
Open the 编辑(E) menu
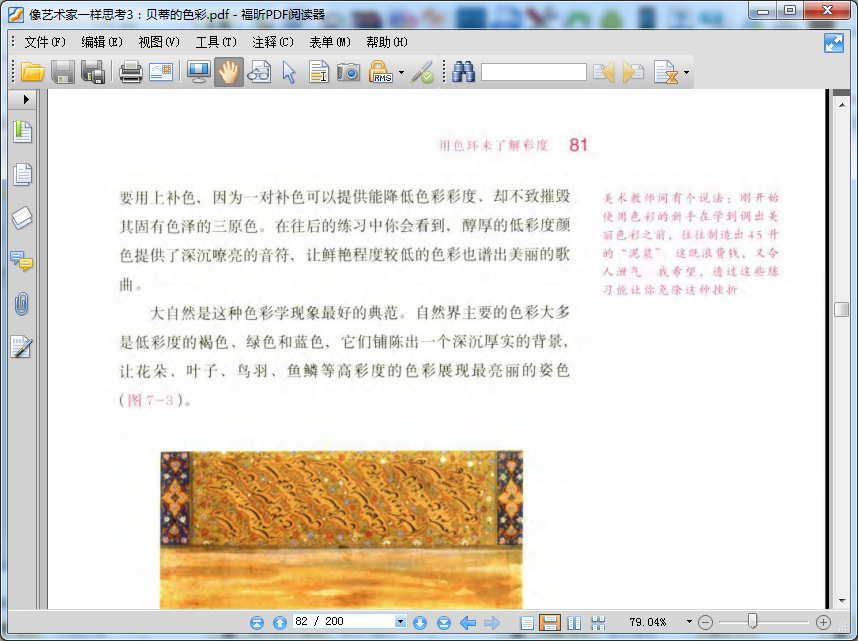pyautogui.click(x=102, y=42)
